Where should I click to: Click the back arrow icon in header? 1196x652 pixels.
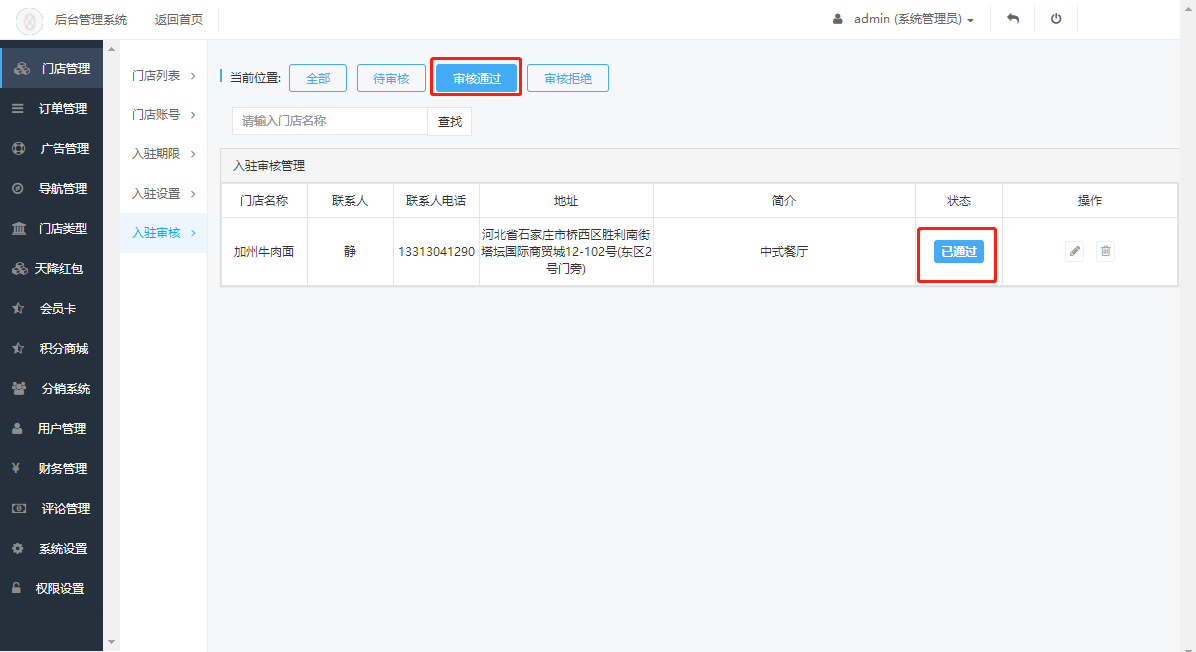tap(1013, 19)
